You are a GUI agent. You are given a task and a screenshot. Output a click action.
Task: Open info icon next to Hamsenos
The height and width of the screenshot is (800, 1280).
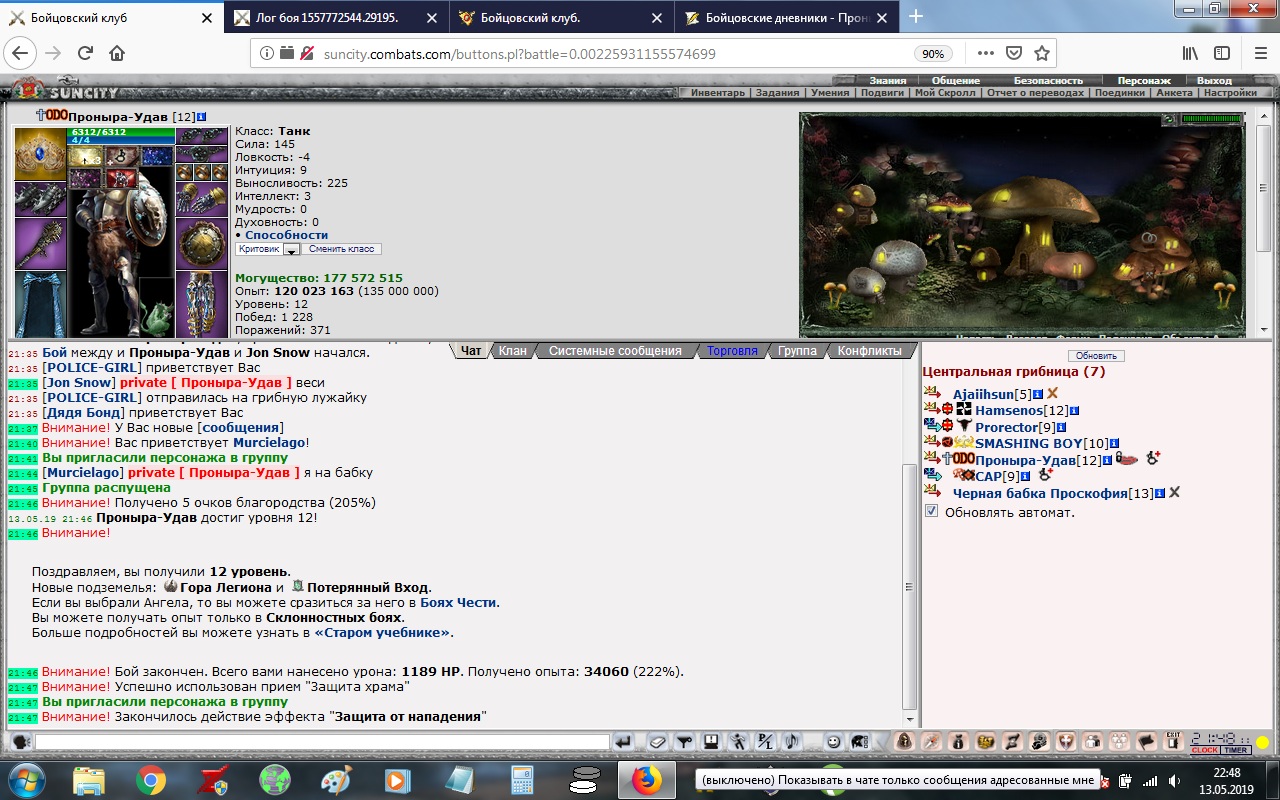tap(1074, 411)
